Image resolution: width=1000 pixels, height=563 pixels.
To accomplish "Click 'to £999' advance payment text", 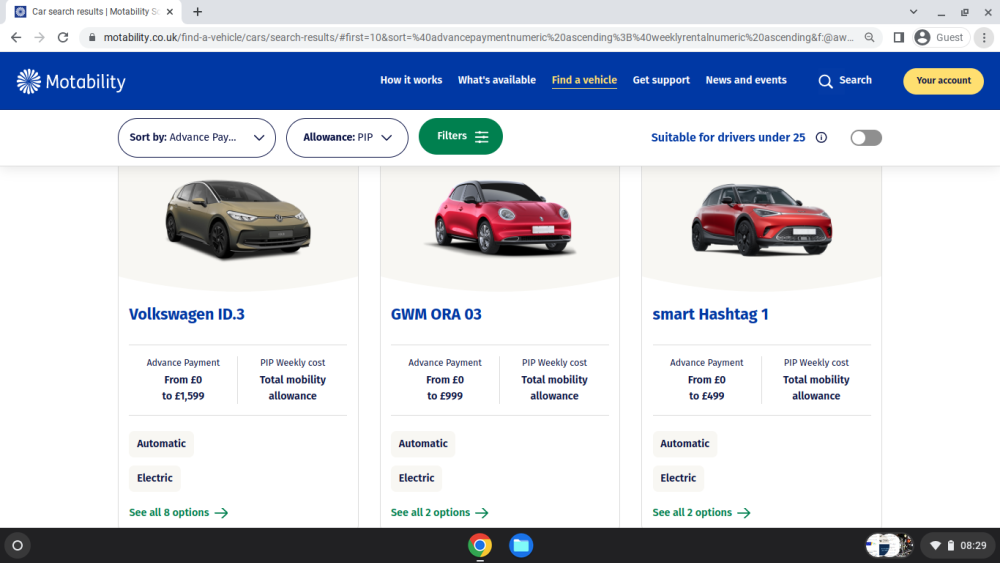I will coord(445,396).
